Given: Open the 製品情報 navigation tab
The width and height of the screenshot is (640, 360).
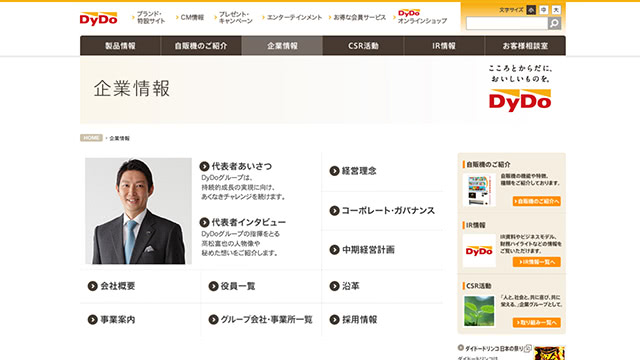Looking at the screenshot, I should pos(120,46).
